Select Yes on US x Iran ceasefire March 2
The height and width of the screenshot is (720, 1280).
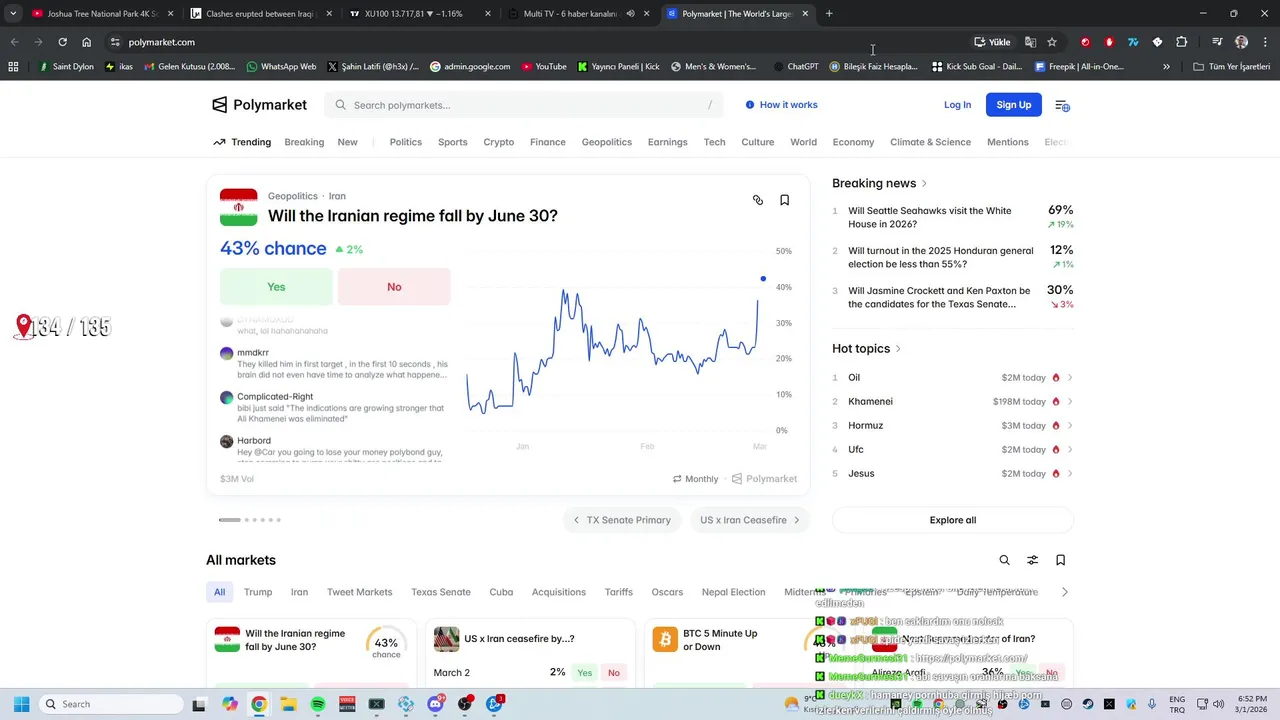click(x=584, y=673)
